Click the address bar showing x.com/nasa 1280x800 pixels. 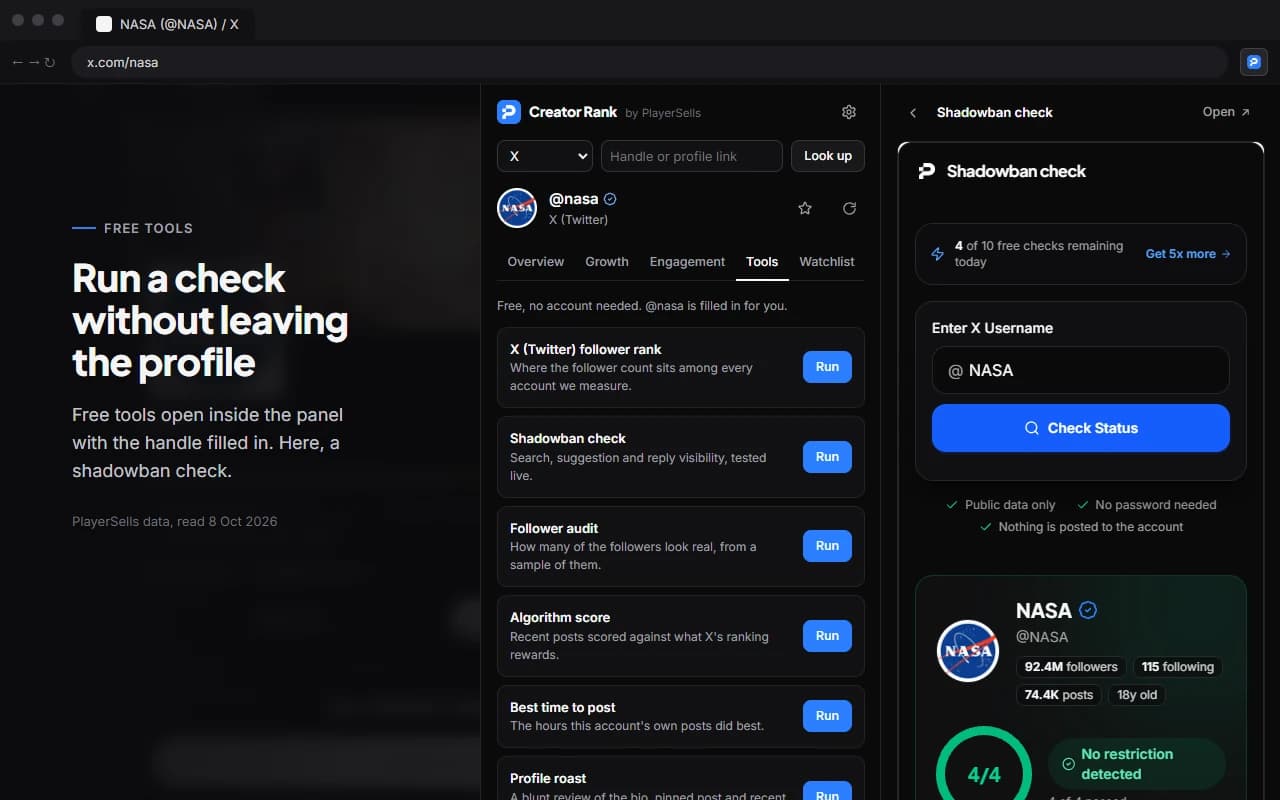pyautogui.click(x=649, y=62)
